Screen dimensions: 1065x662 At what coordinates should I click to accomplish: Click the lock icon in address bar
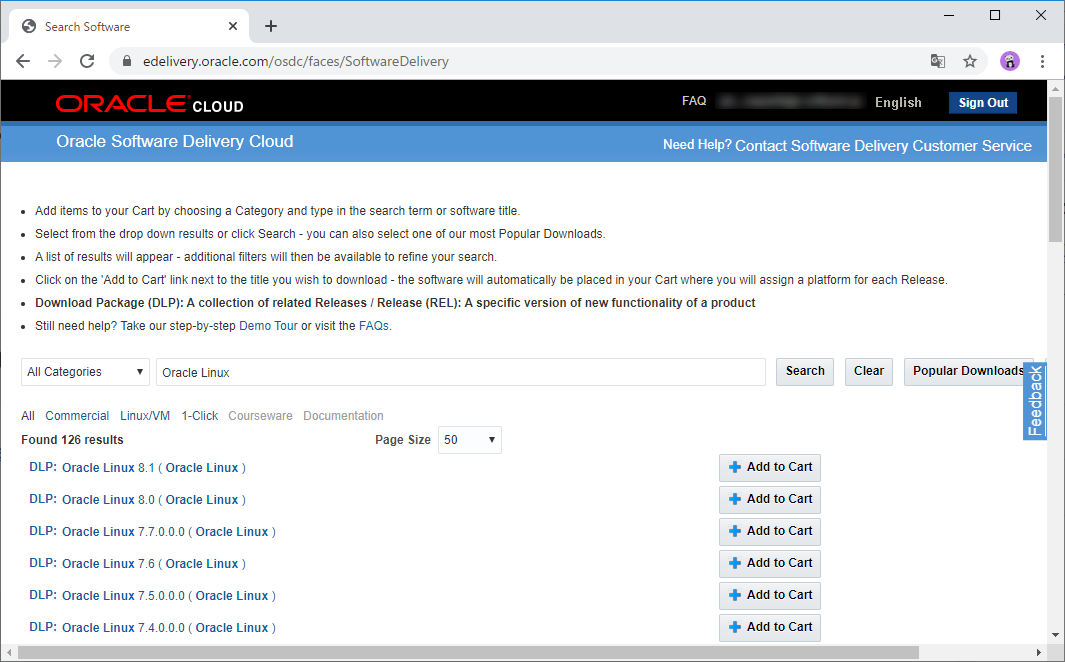[126, 61]
